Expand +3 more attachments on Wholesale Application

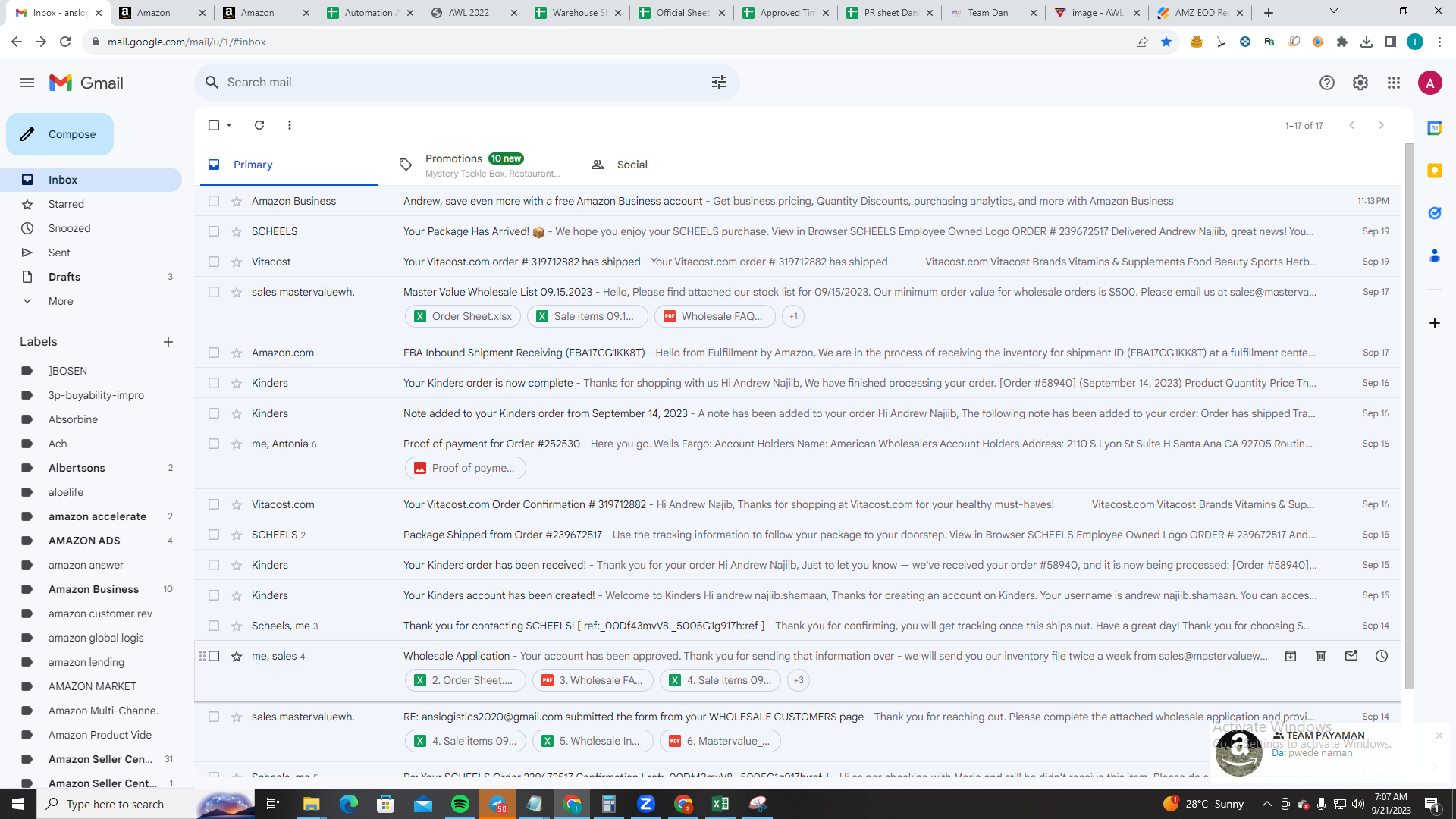[x=799, y=680]
